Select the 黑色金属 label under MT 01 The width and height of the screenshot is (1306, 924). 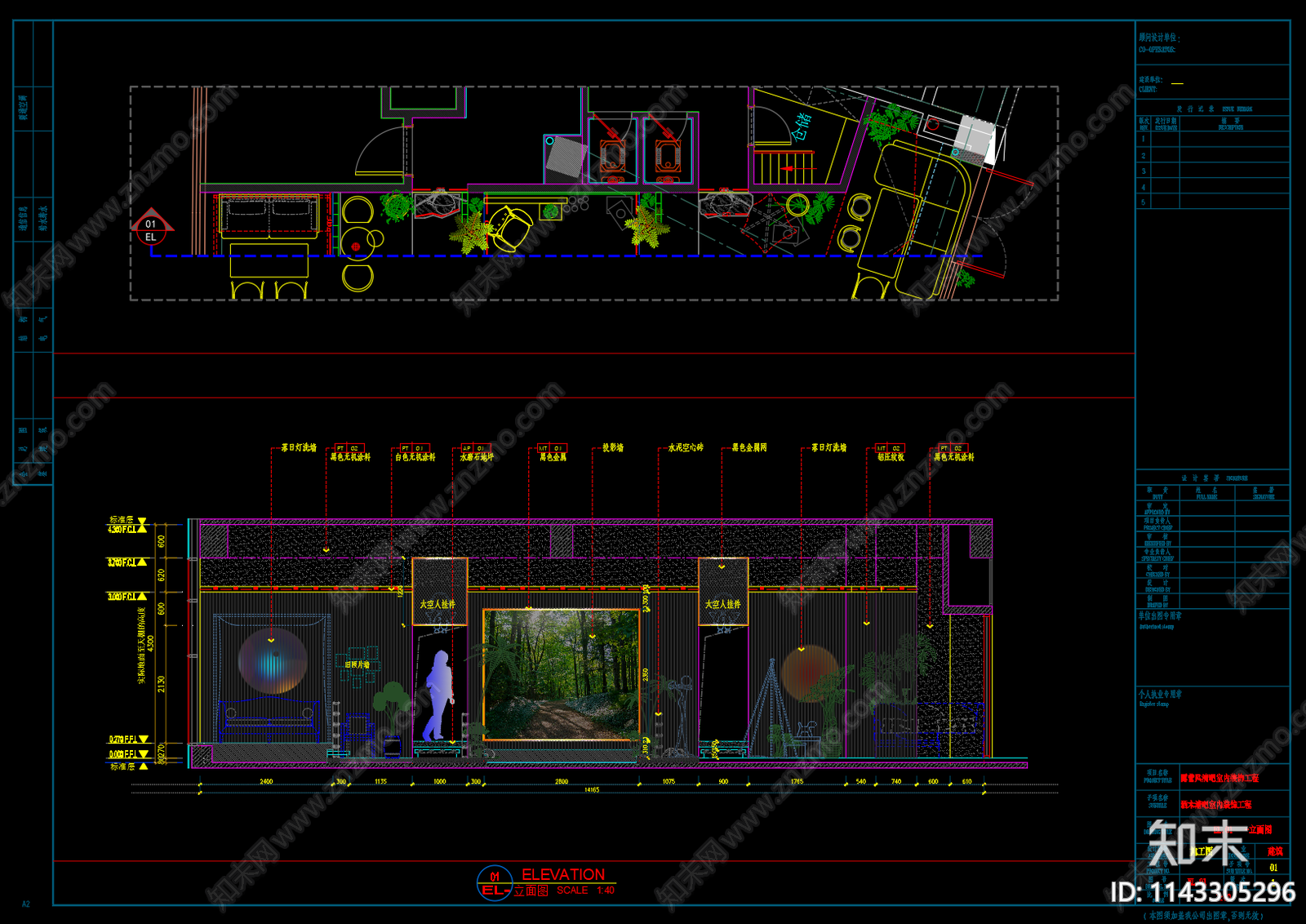pyautogui.click(x=553, y=457)
